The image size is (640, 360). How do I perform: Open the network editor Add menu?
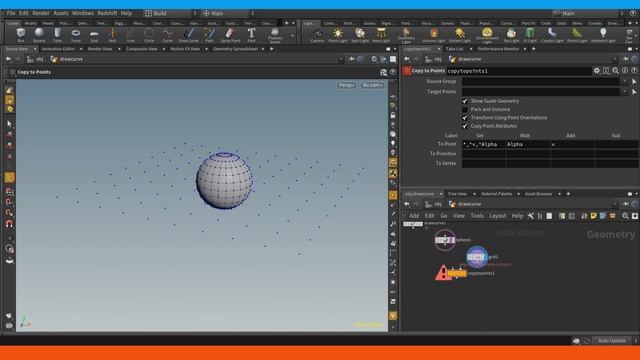click(x=414, y=216)
